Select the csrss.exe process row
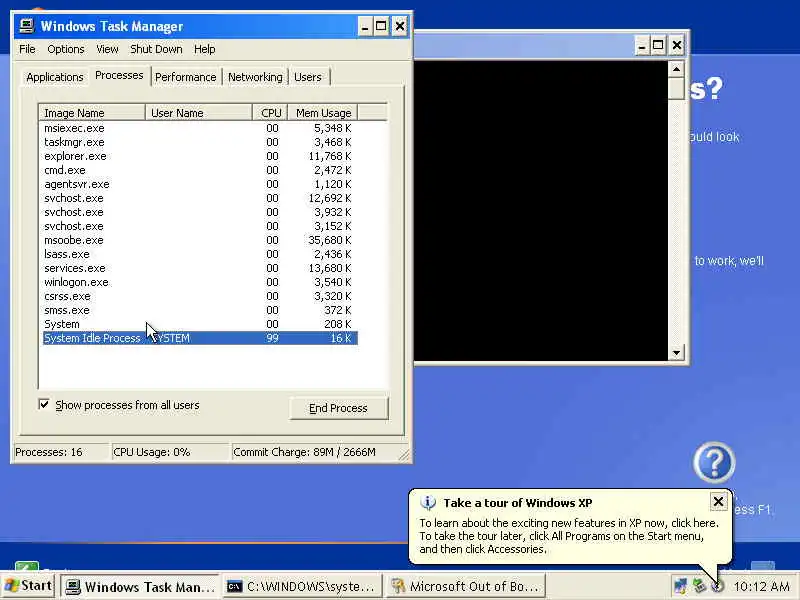The width and height of the screenshot is (800, 600). click(x=200, y=296)
